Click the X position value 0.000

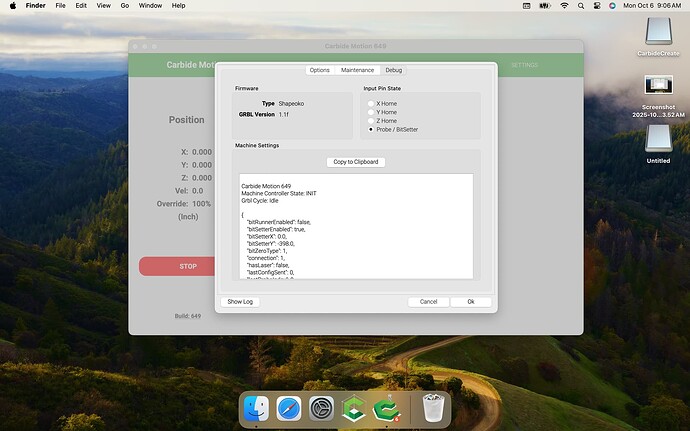(202, 152)
